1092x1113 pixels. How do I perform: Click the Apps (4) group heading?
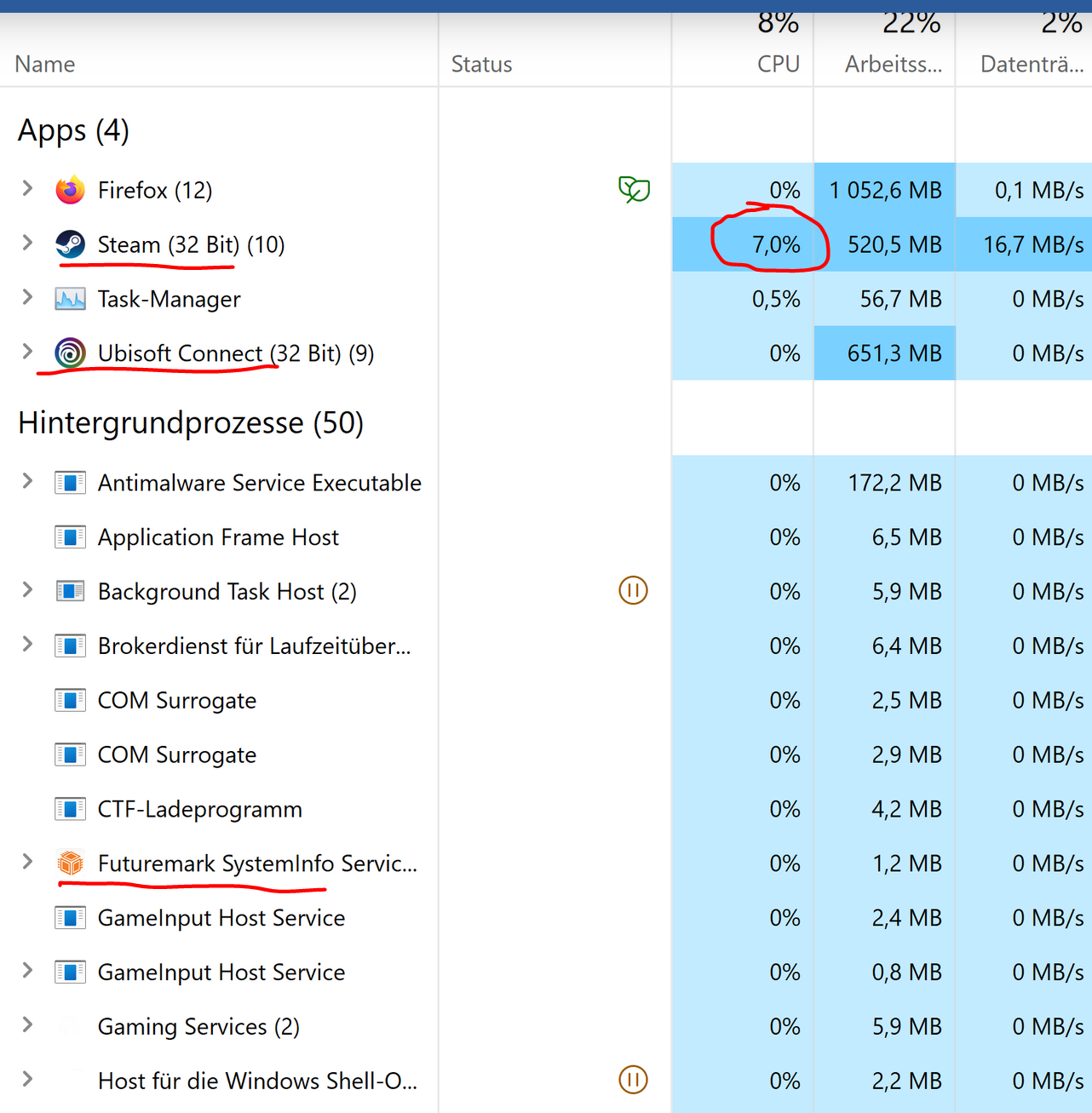tap(73, 130)
